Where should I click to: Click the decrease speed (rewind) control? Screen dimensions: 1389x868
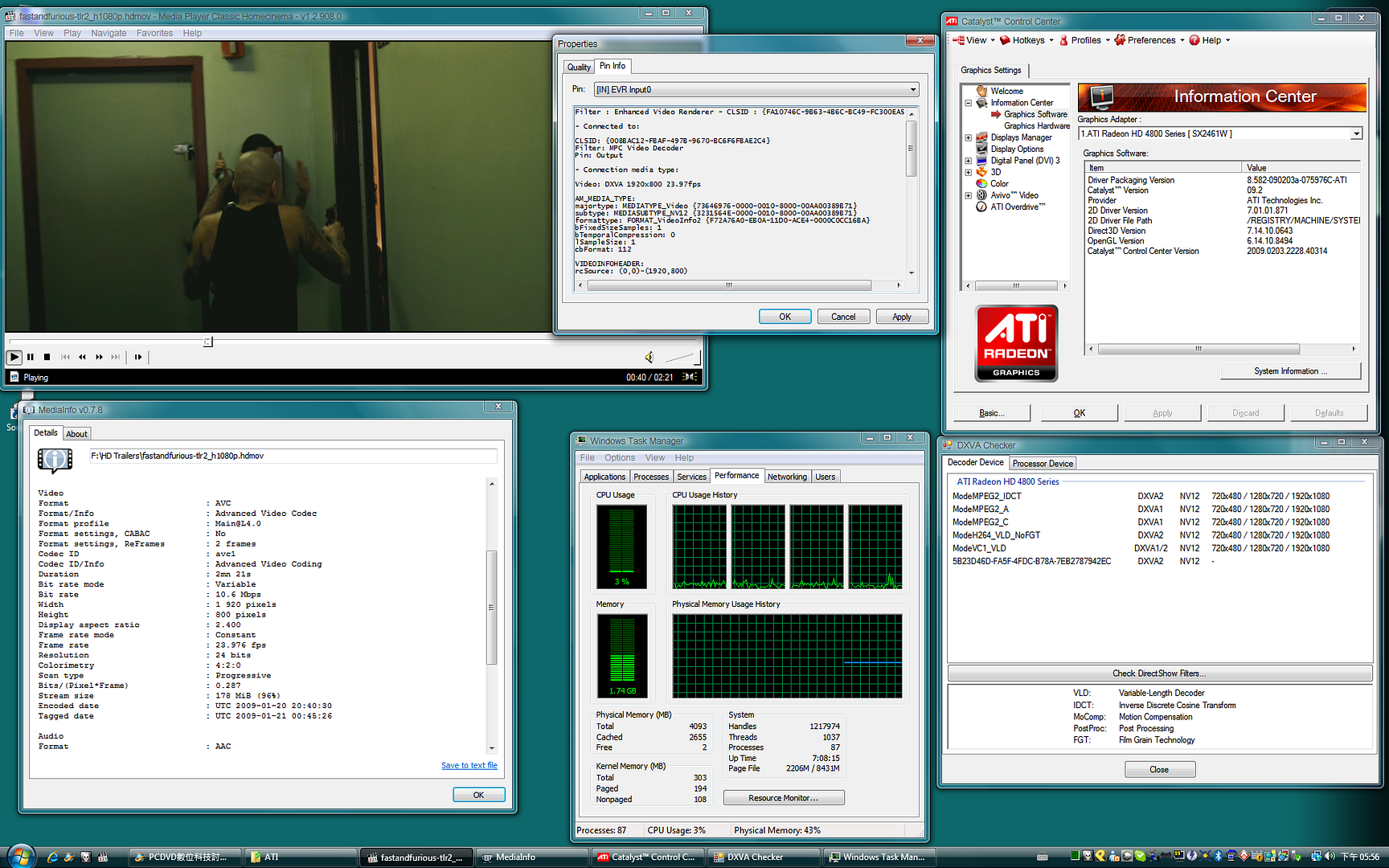[82, 357]
